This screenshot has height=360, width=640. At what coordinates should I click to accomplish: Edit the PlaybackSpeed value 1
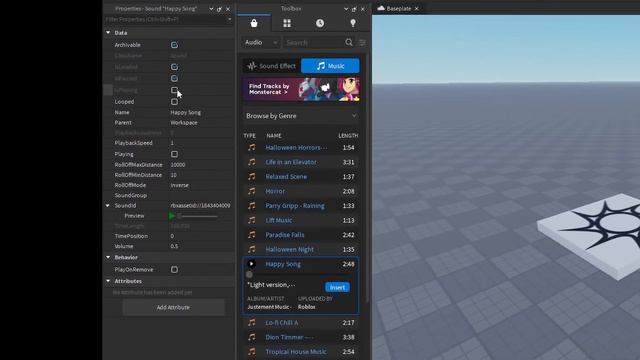pos(172,143)
